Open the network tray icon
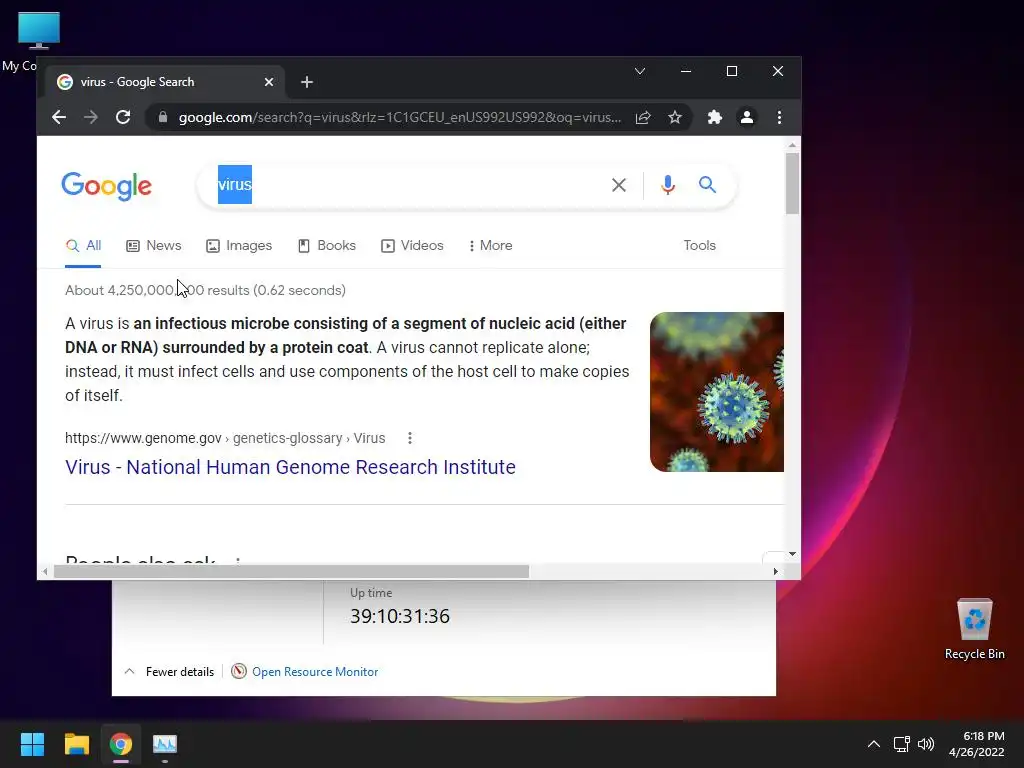The width and height of the screenshot is (1024, 768). 902,744
